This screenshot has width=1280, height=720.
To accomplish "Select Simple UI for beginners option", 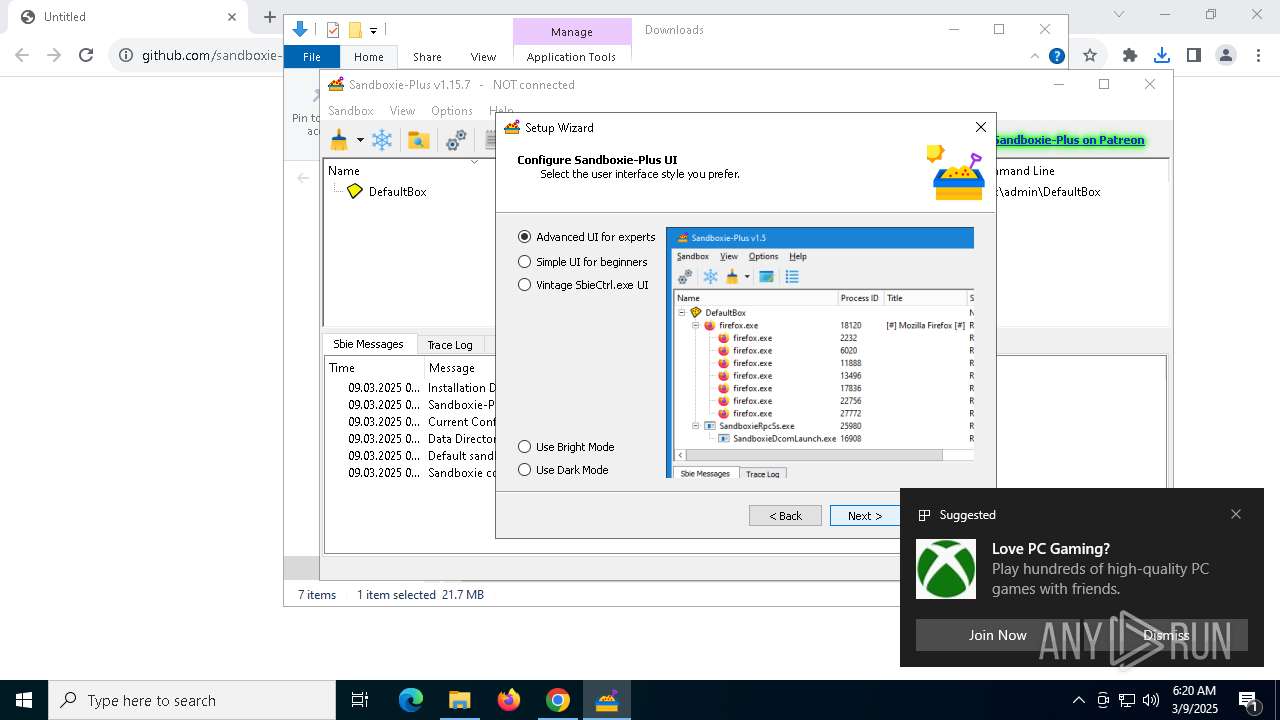I will coord(582,262).
